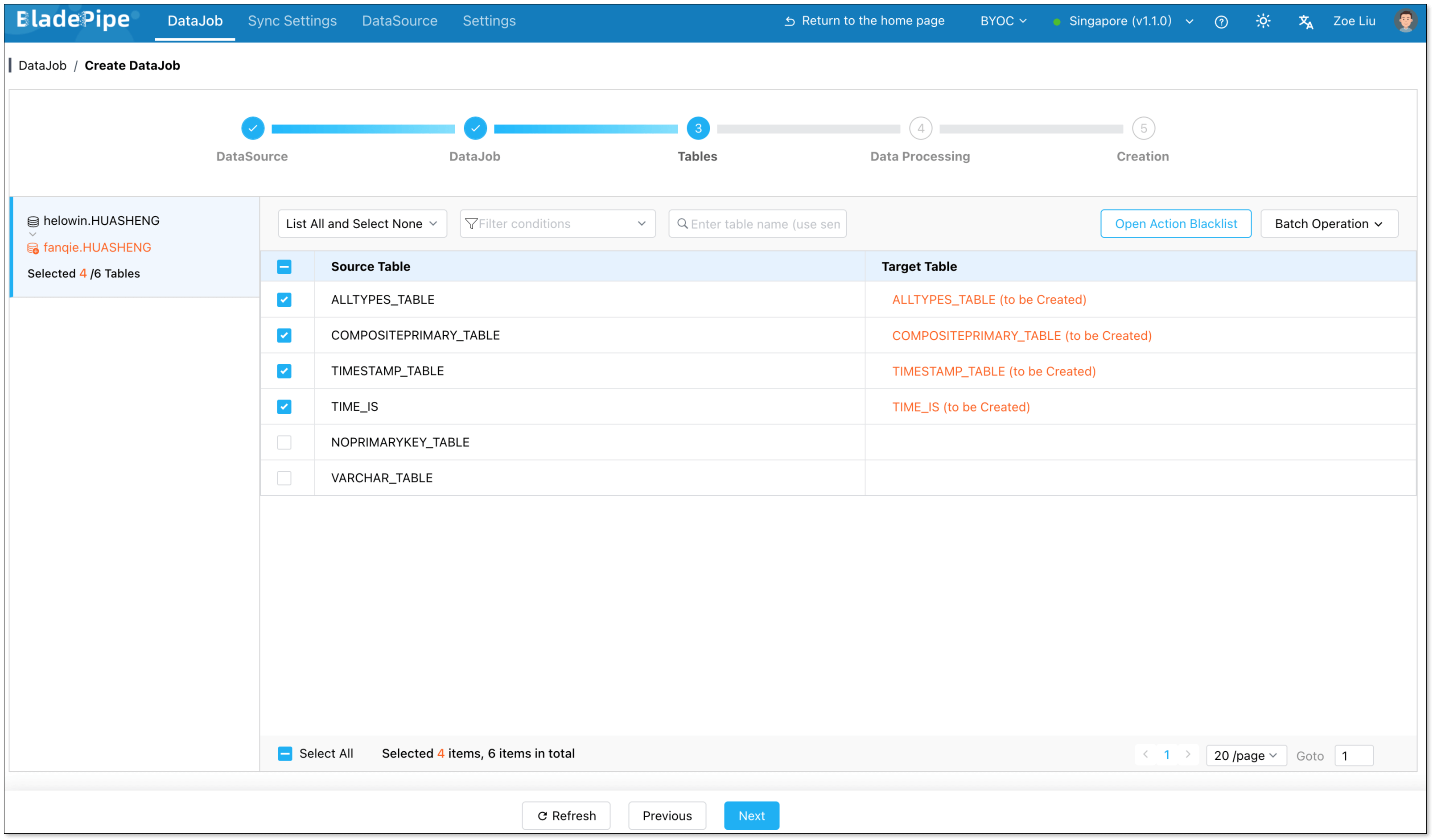Click the helowin.HUASHENG database icon
Image resolution: width=1433 pixels, height=840 pixels.
coord(33,221)
